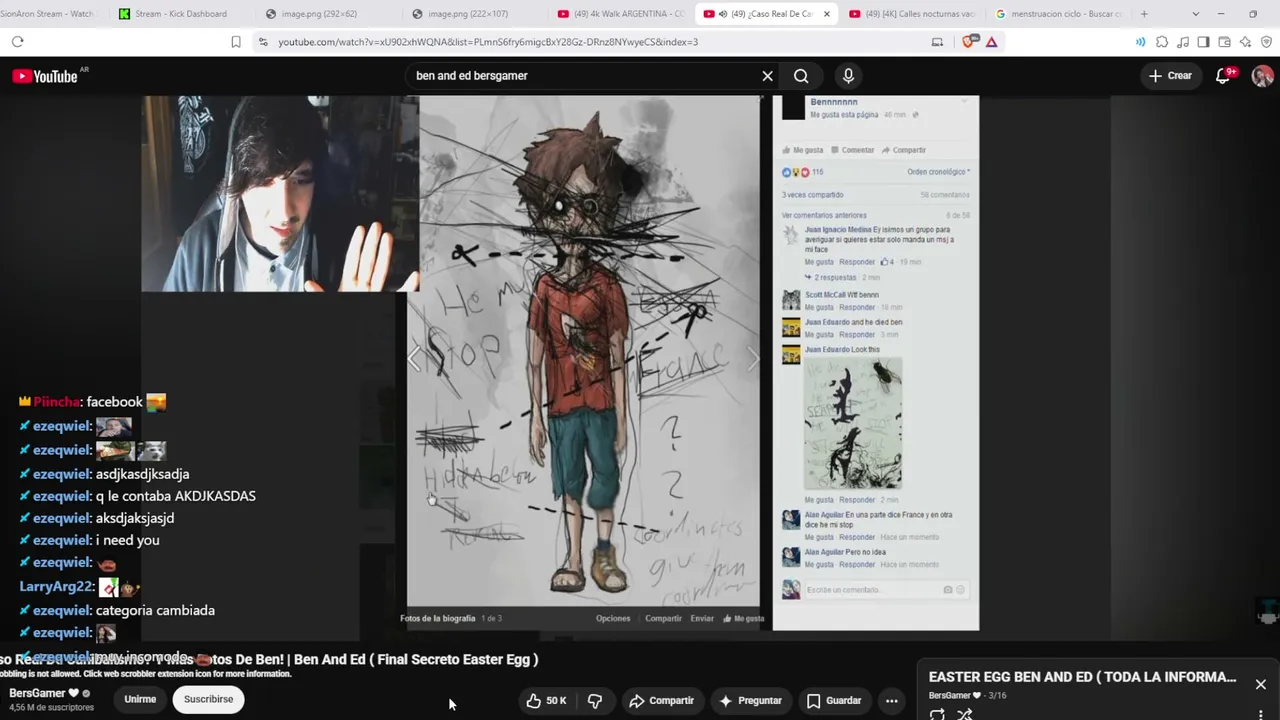
Task: Share the video with Compartir
Action: point(661,701)
